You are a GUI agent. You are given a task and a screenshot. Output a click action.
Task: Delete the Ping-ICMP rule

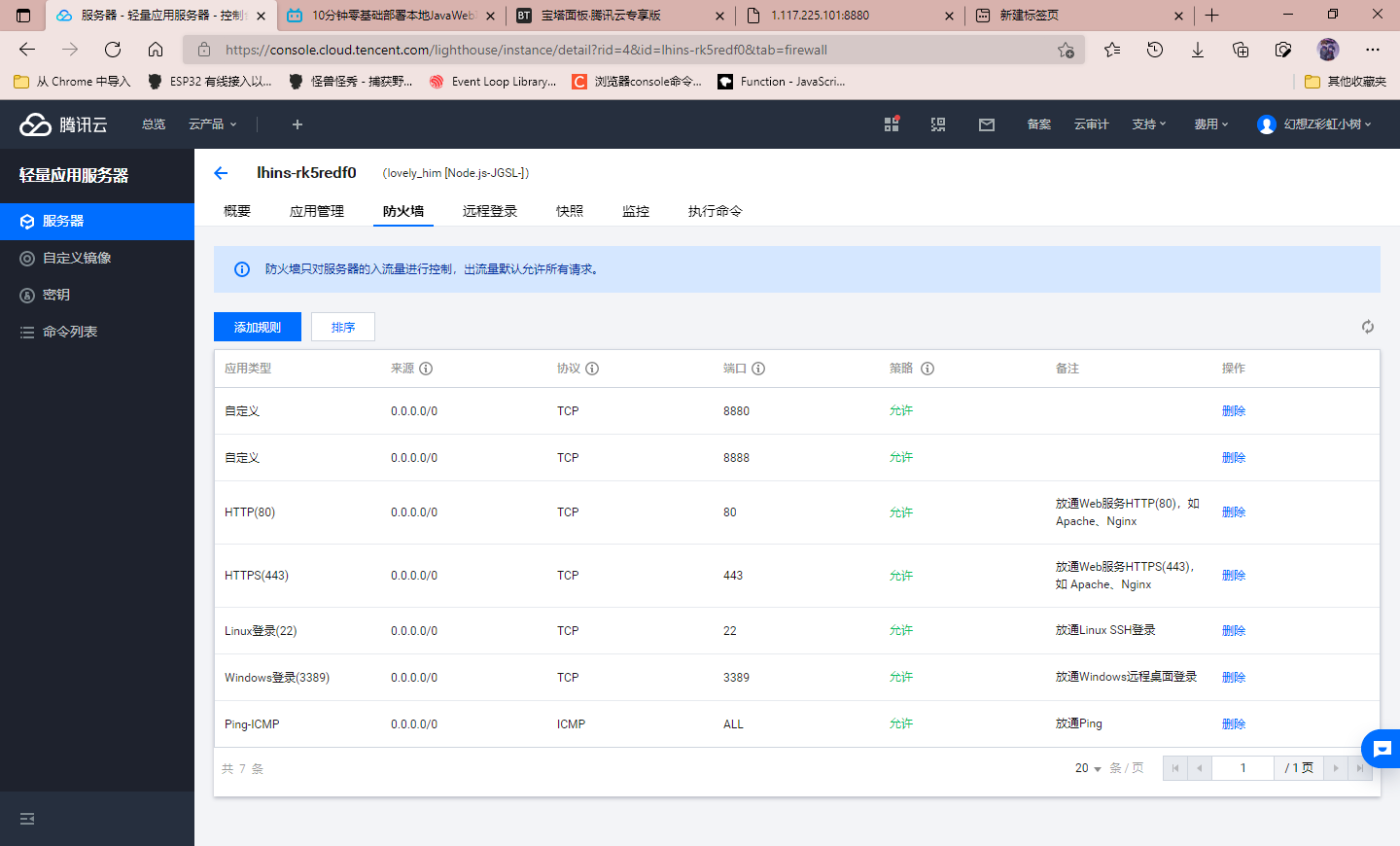(1234, 723)
